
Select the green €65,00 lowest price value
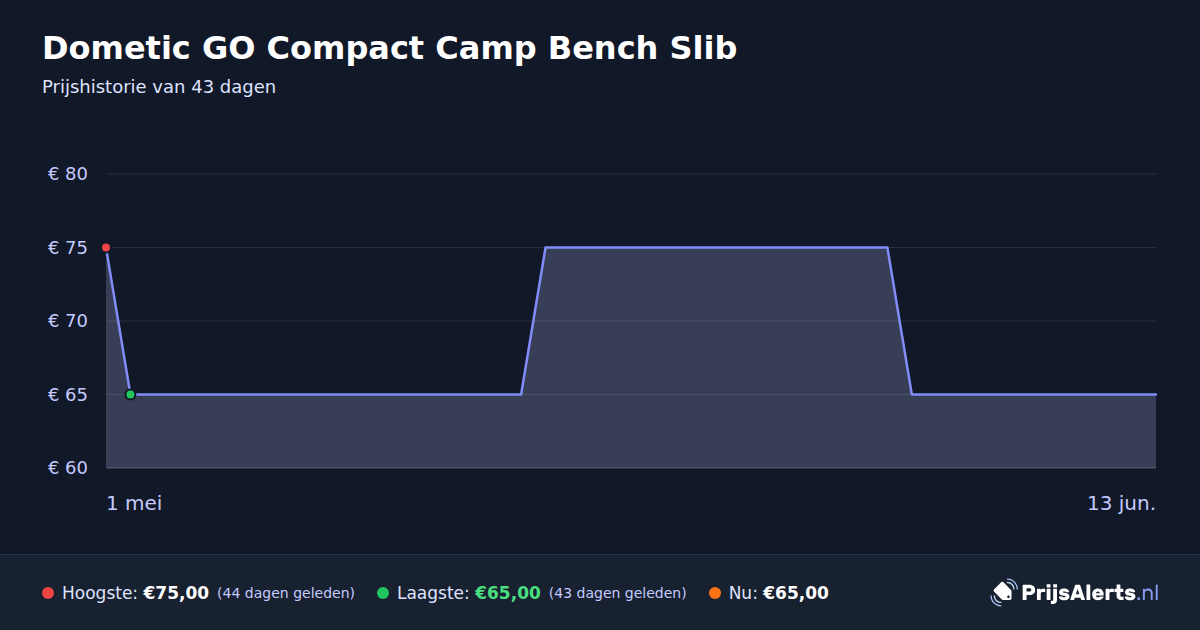[508, 593]
